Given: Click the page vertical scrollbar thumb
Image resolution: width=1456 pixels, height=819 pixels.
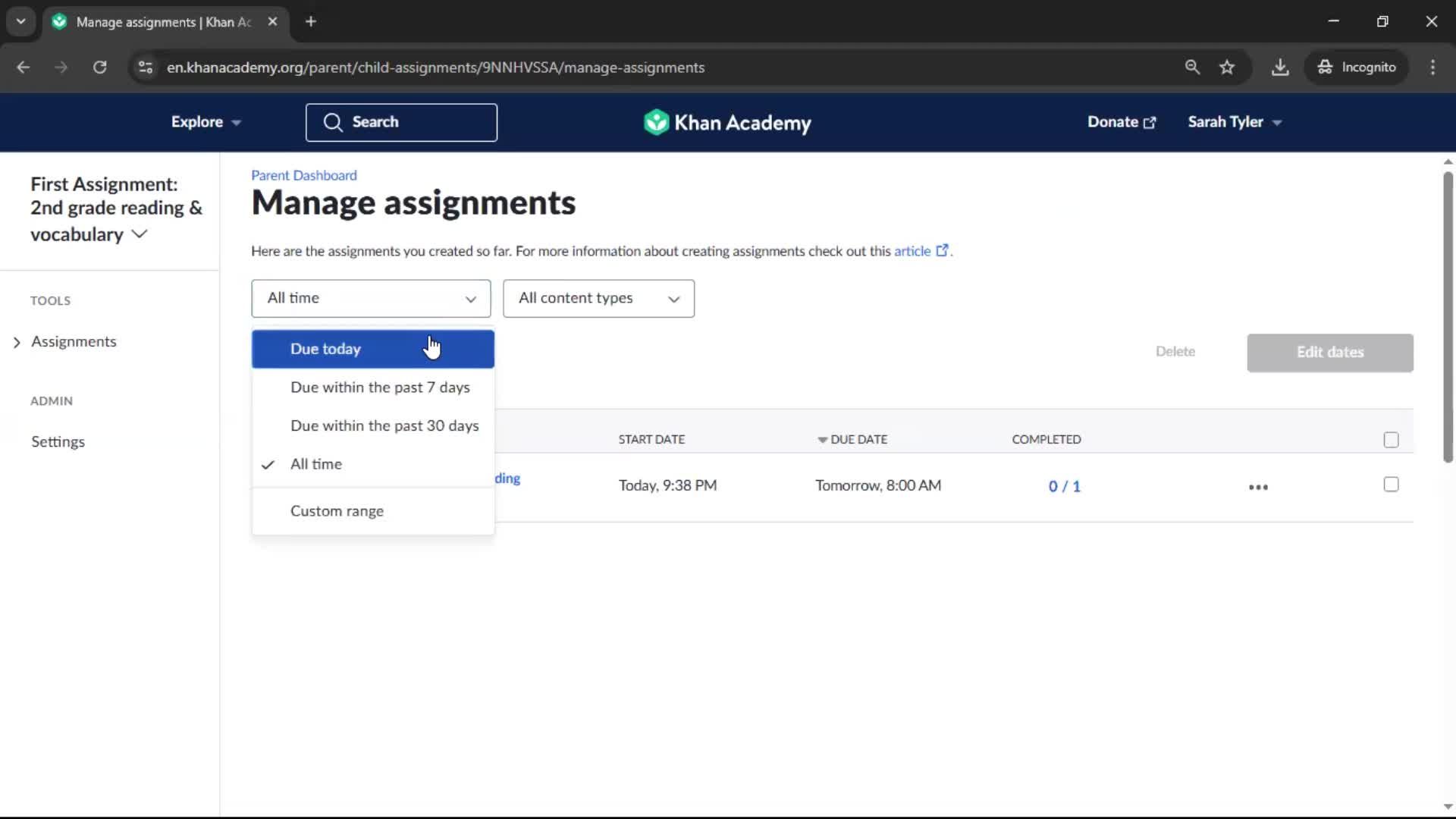Looking at the screenshot, I should point(1448,317).
